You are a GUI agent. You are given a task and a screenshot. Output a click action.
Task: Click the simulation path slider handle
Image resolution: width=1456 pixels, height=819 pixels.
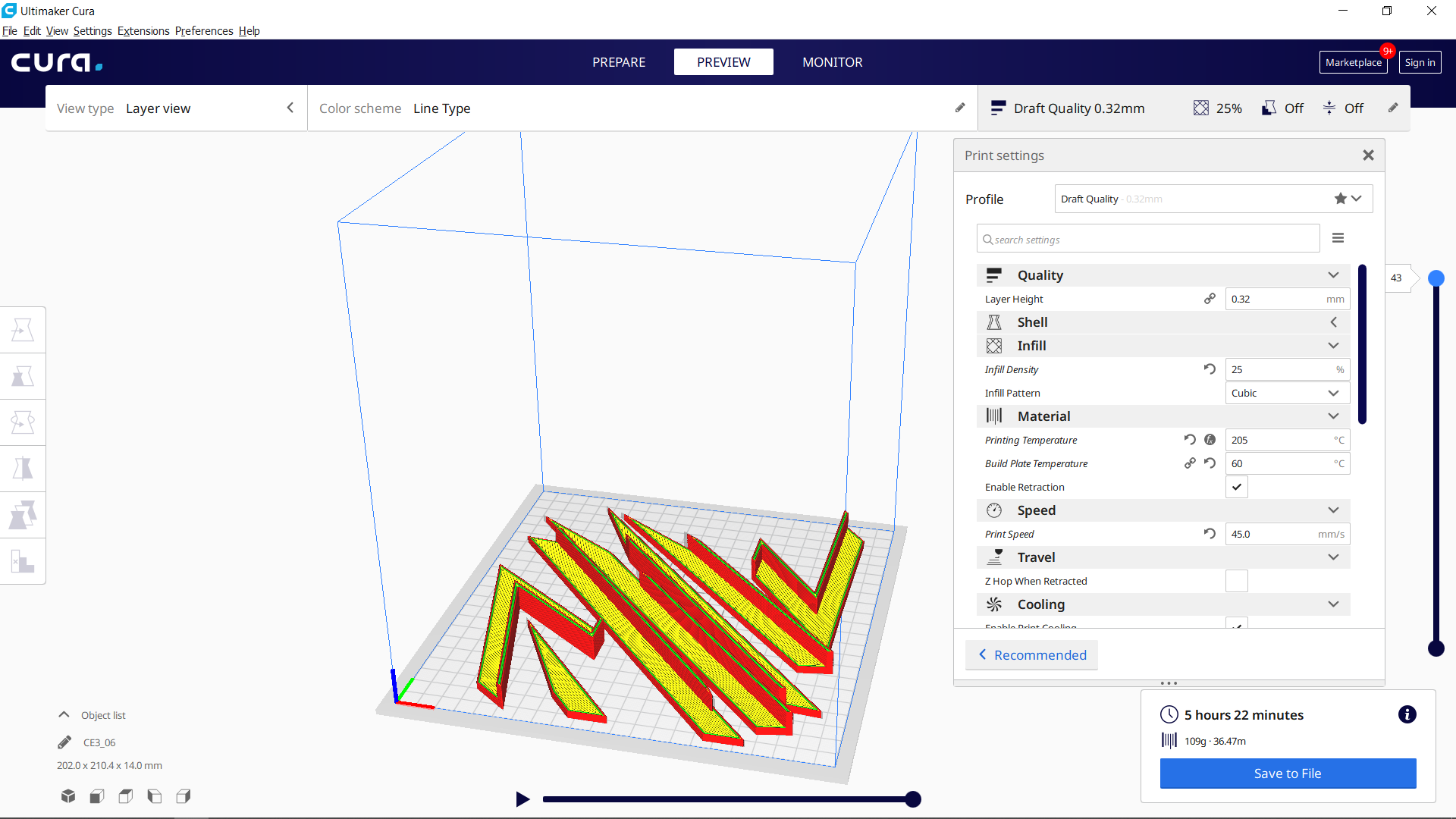pyautogui.click(x=913, y=799)
